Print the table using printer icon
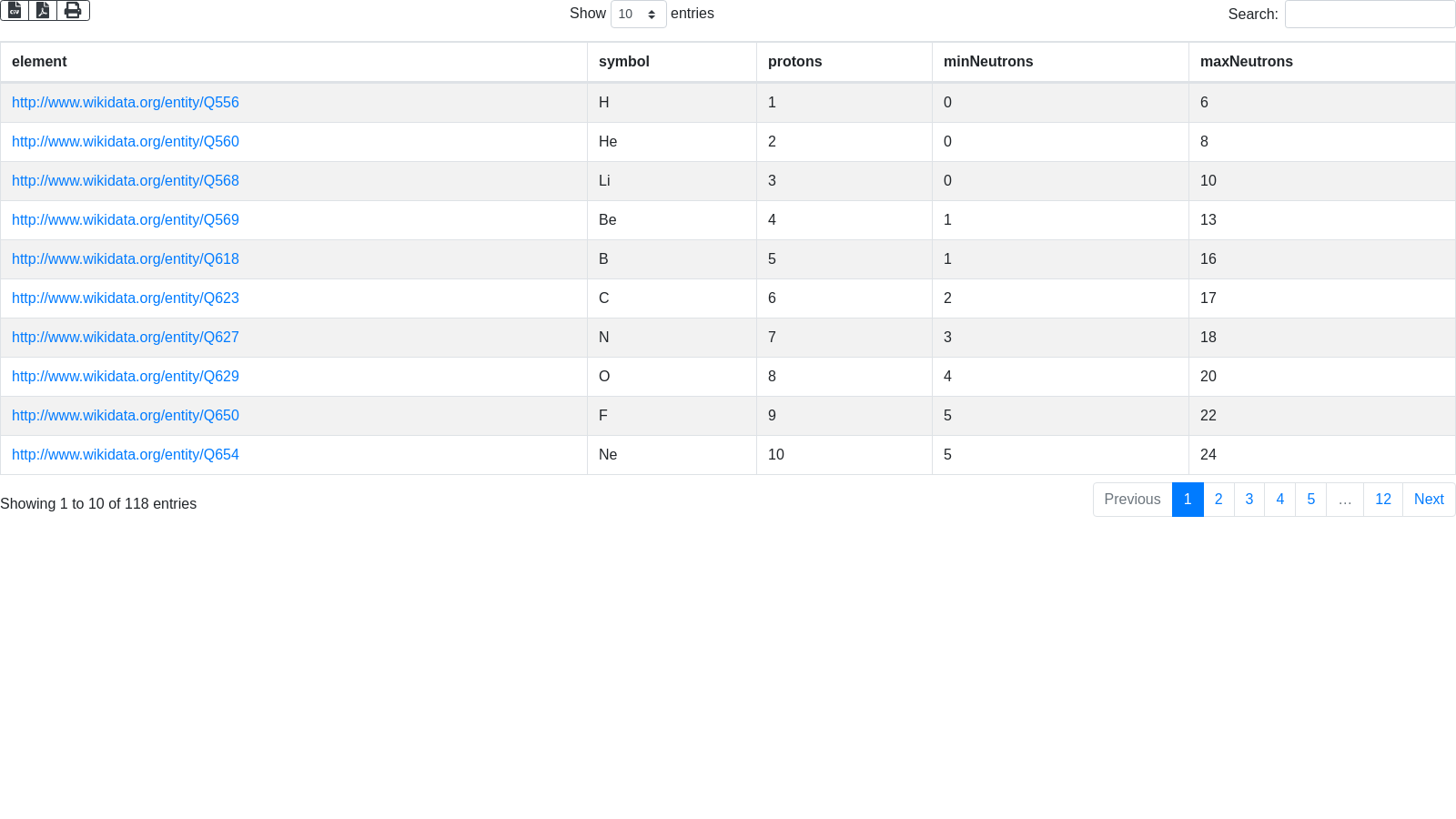The image size is (1456, 819). tap(73, 10)
